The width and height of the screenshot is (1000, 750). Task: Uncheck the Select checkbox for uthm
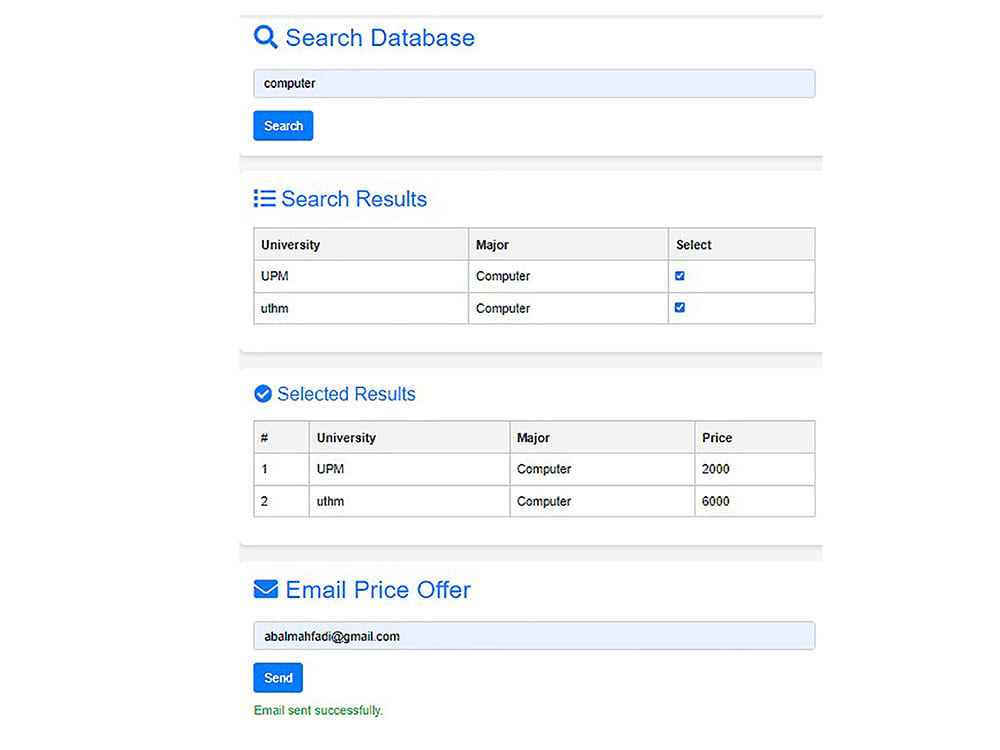pyautogui.click(x=680, y=308)
